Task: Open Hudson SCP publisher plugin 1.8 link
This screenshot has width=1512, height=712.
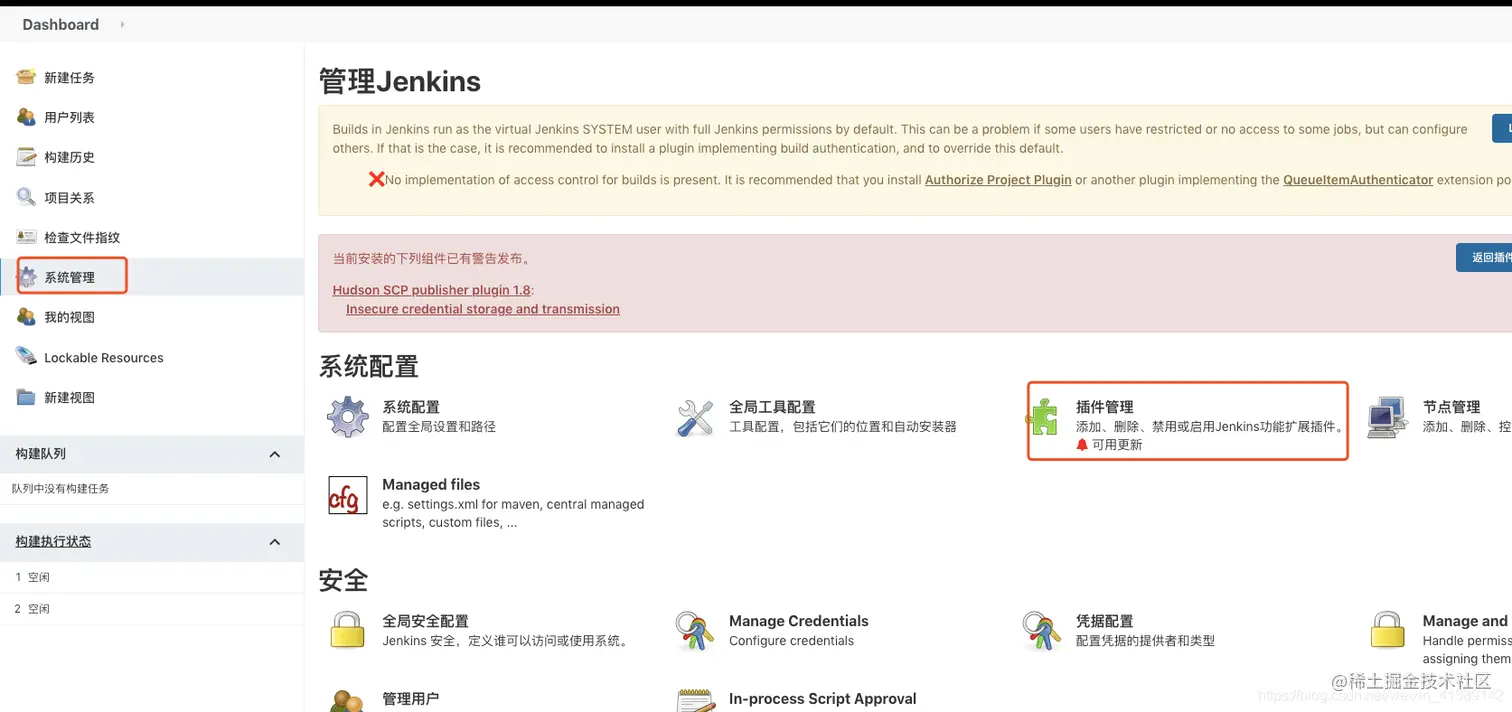Action: pyautogui.click(x=432, y=290)
